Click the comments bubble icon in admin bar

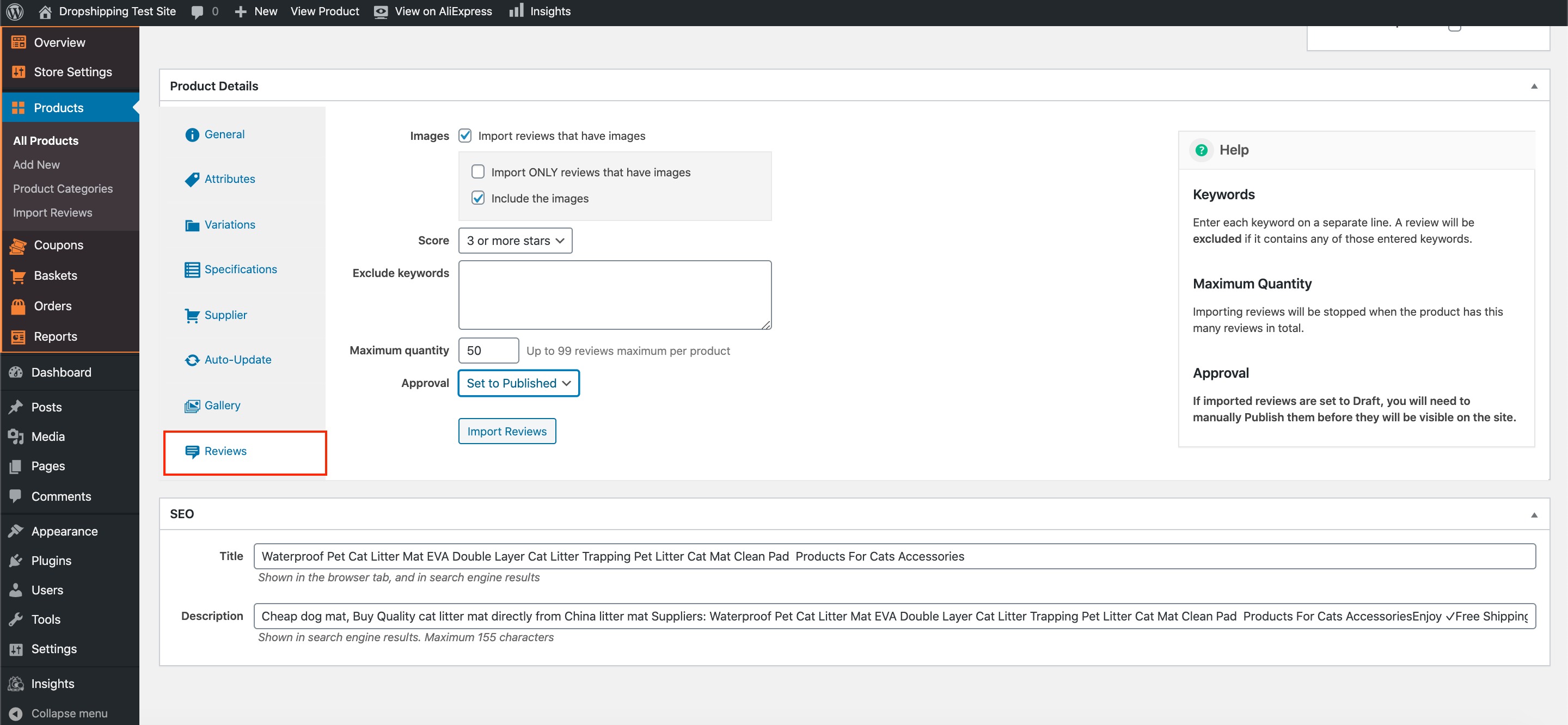[197, 11]
